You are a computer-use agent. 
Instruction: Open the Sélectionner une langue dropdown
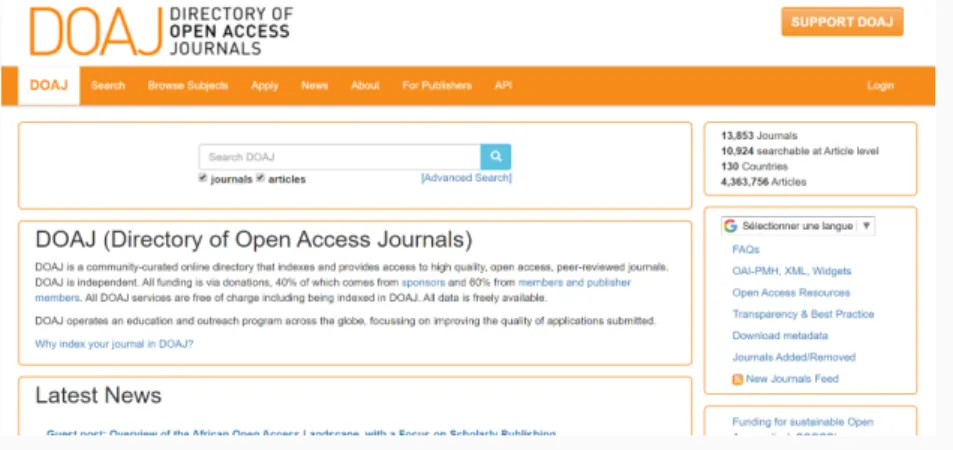(799, 226)
